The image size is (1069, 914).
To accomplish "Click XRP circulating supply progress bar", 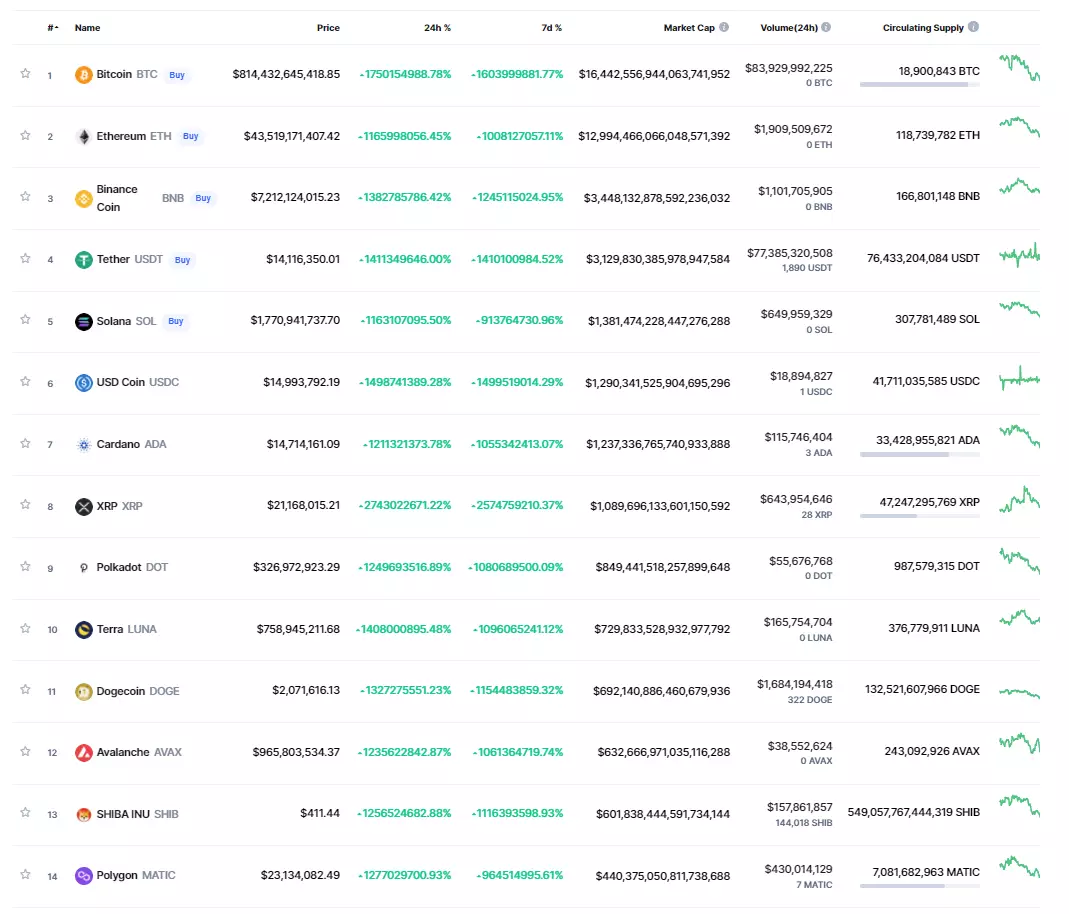I will (920, 516).
